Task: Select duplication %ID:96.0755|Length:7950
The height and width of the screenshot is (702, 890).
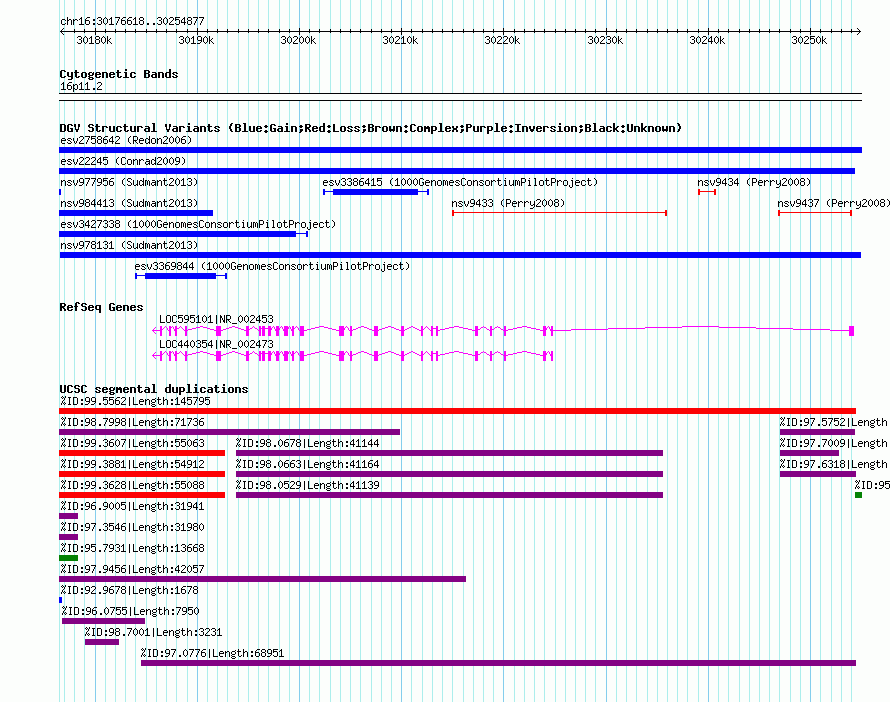Action: (x=131, y=611)
